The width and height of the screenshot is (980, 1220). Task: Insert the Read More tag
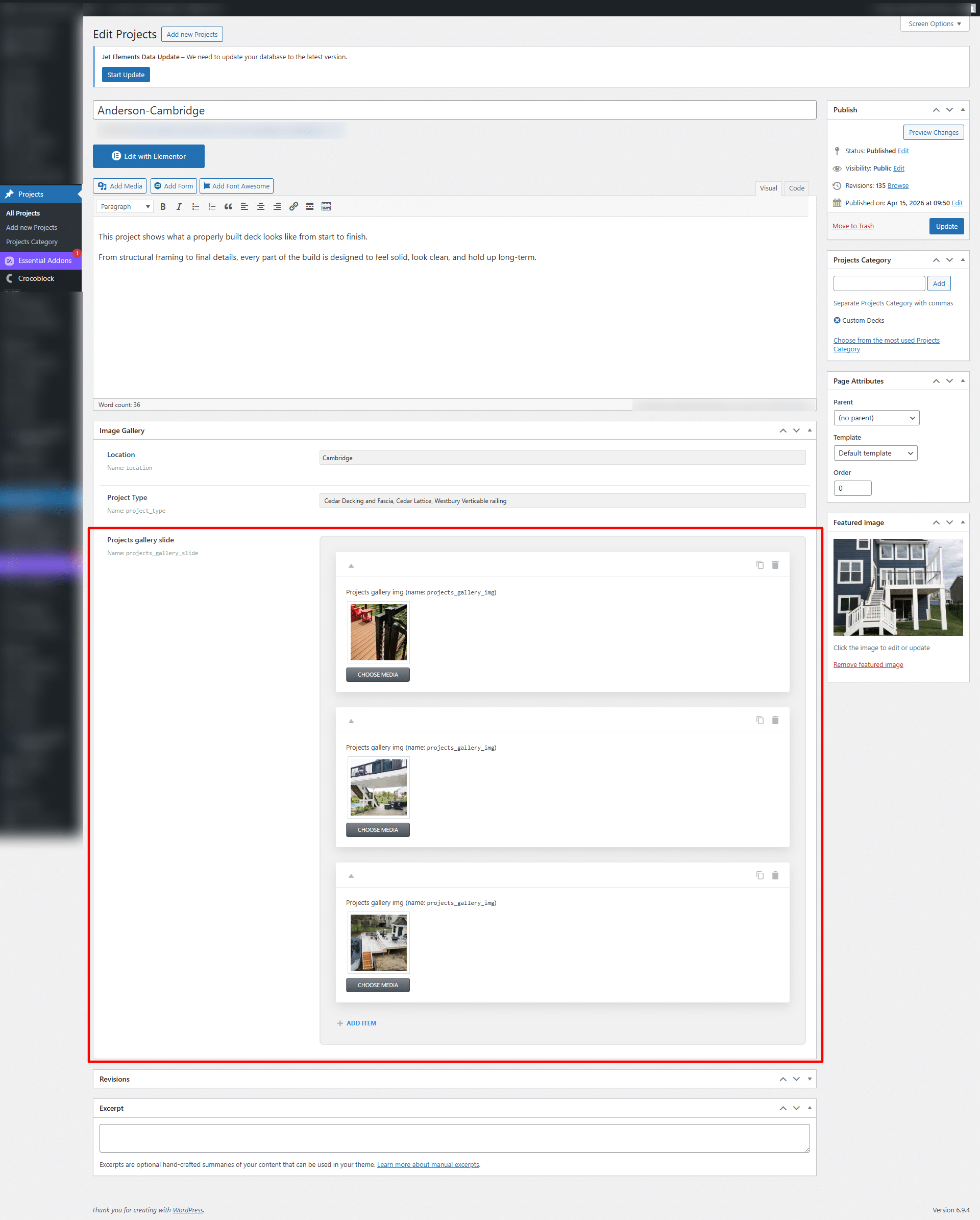tap(309, 206)
